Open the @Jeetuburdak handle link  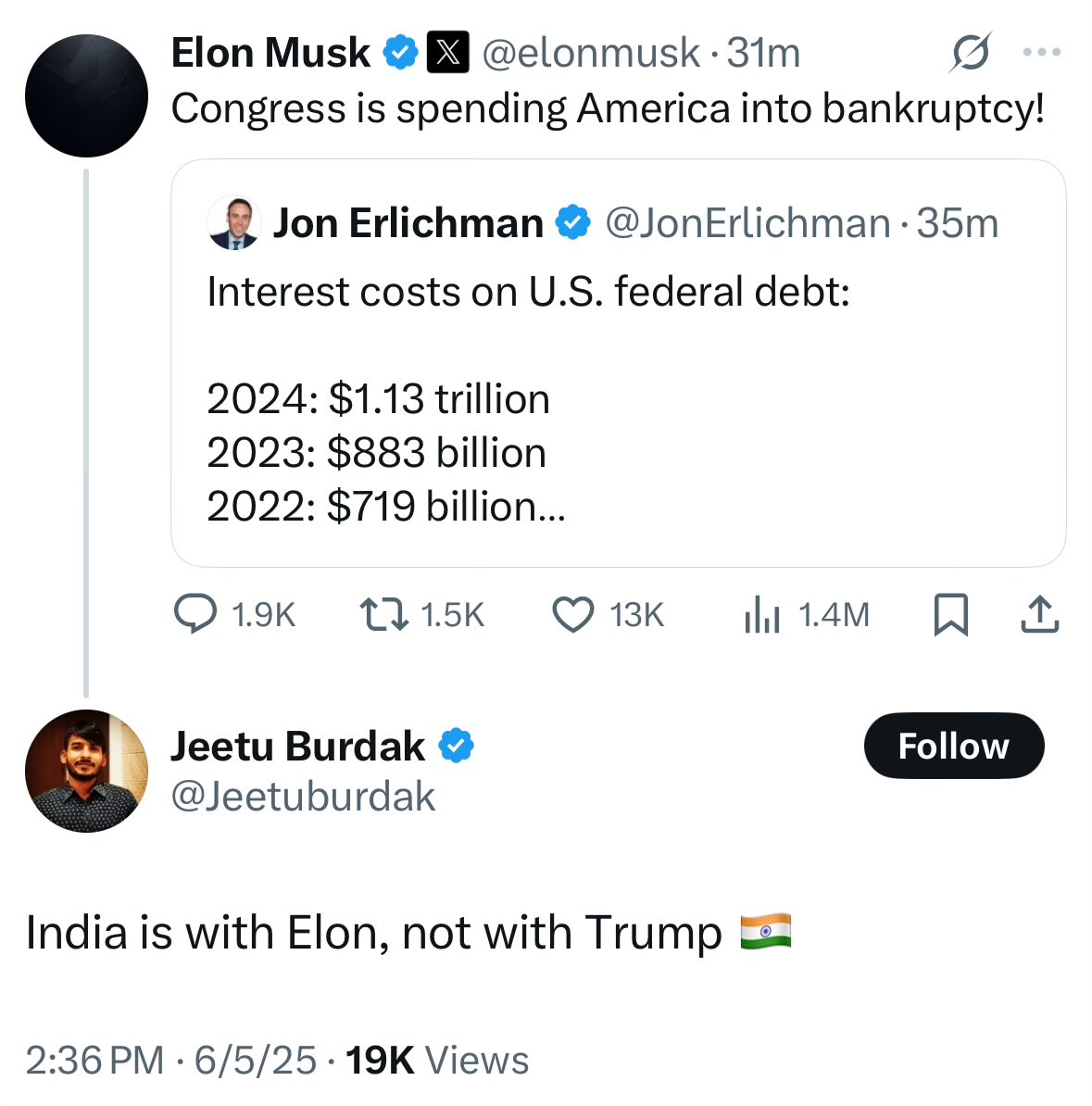(x=304, y=797)
